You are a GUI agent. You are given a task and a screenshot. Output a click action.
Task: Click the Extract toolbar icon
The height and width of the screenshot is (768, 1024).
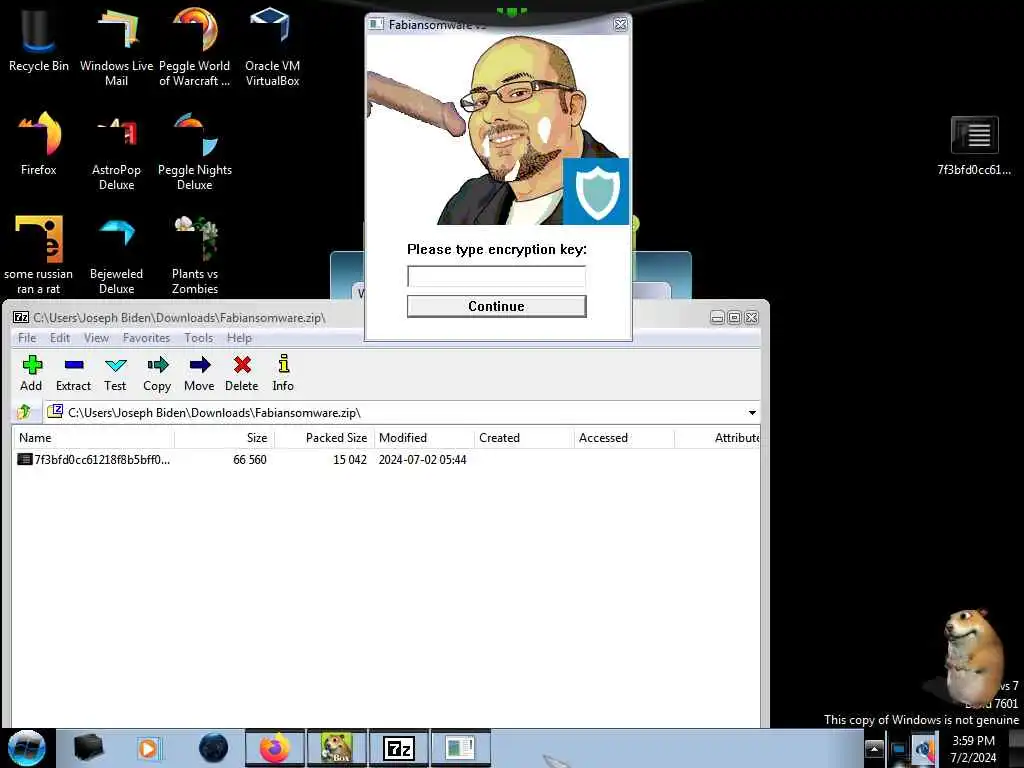click(73, 373)
